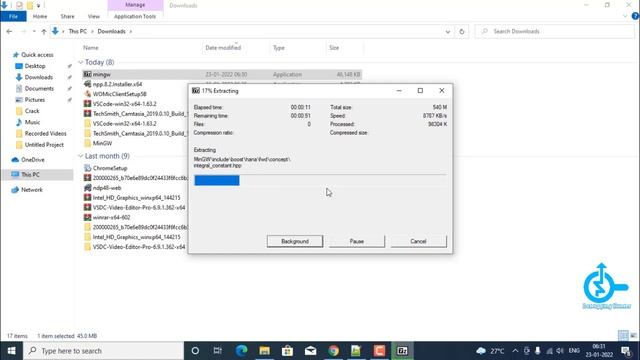Select the MinGW folder

tap(102, 143)
